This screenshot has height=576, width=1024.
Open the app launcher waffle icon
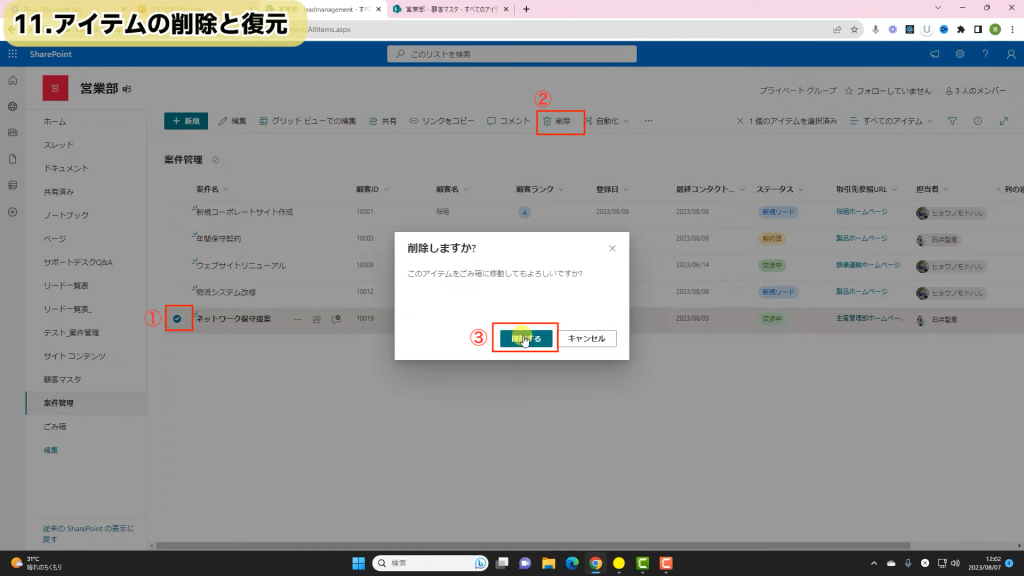coord(13,53)
